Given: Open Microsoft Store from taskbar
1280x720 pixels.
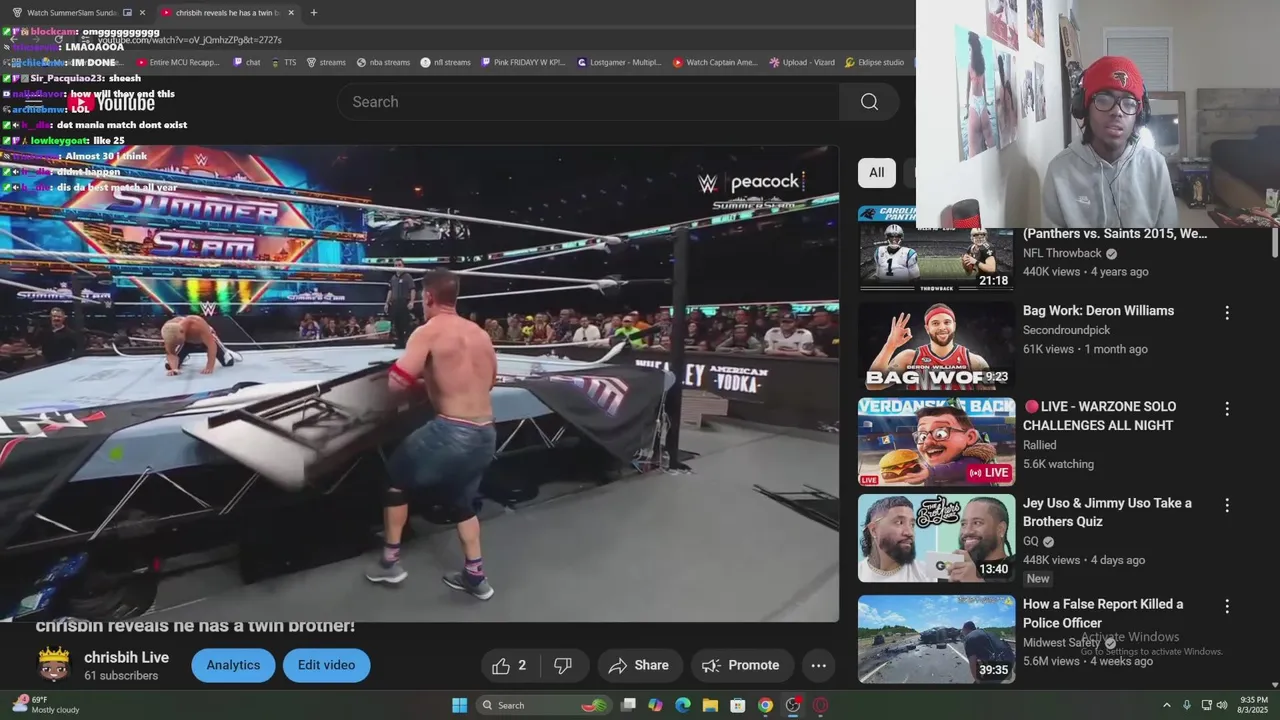Looking at the screenshot, I should tap(738, 705).
